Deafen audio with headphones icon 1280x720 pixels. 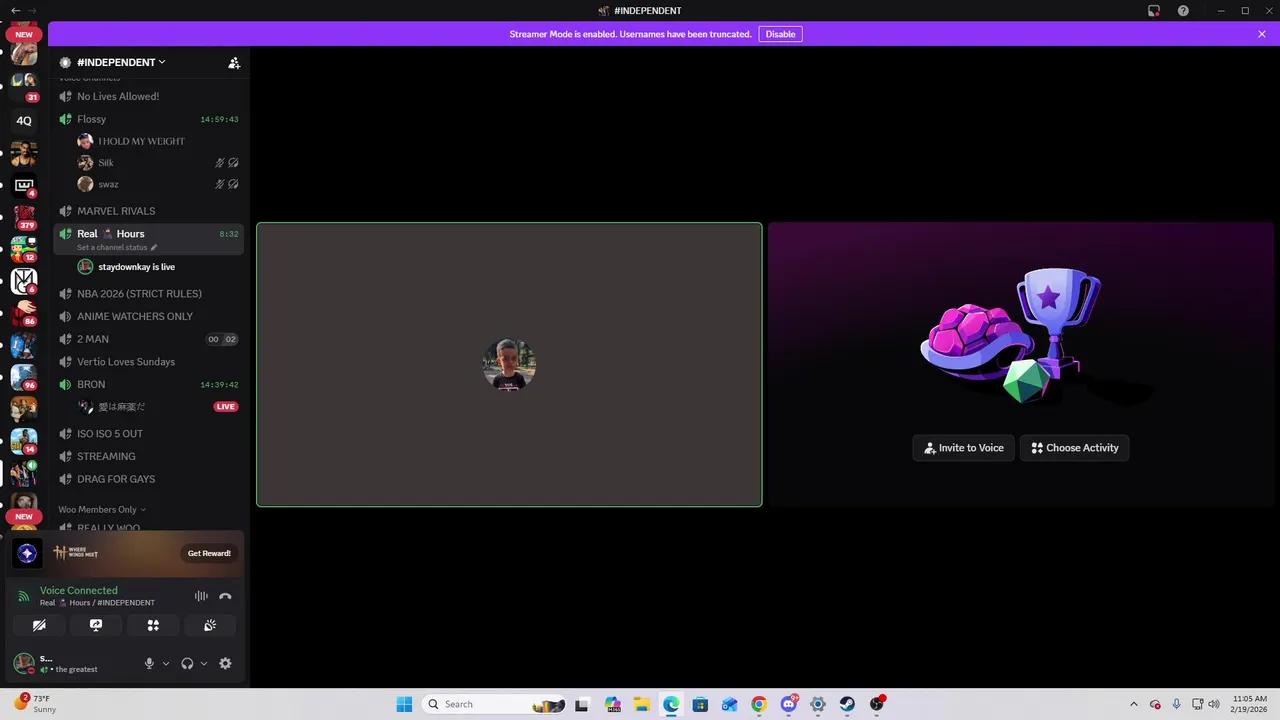(x=187, y=663)
